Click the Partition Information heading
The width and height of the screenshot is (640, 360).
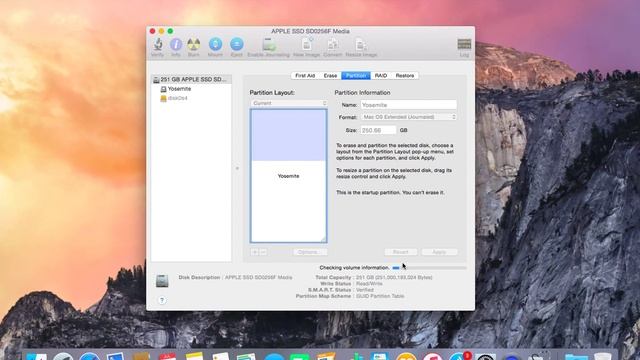point(362,93)
